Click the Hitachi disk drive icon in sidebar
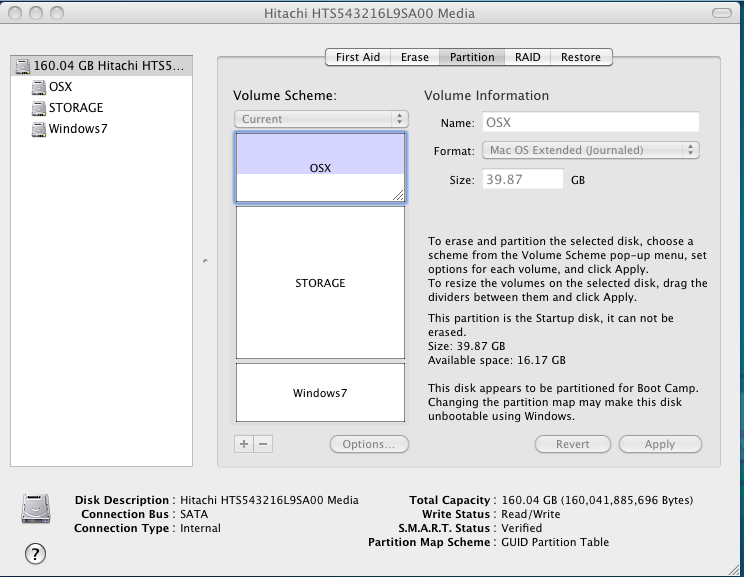 (22, 66)
